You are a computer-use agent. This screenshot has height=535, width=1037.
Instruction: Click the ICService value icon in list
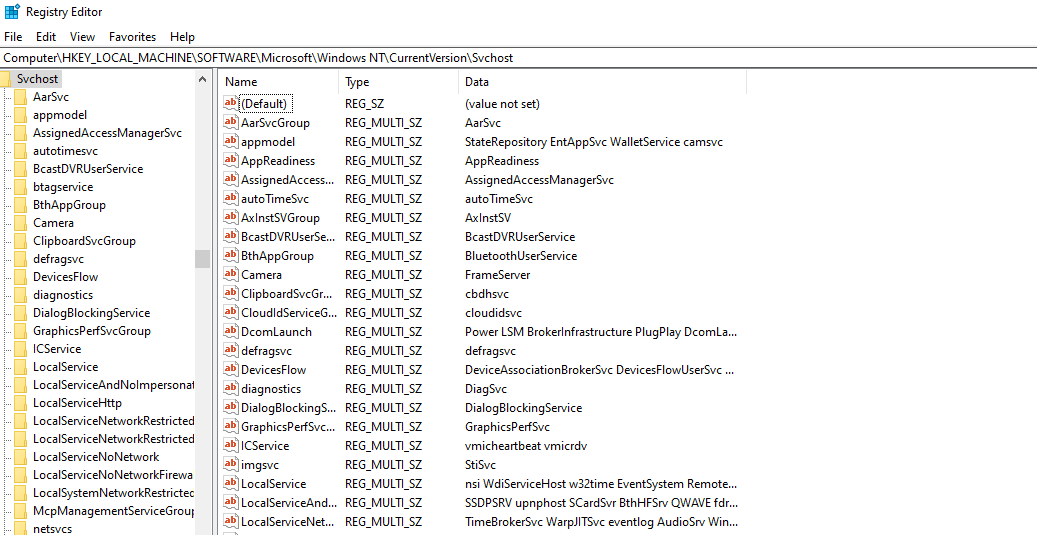click(230, 446)
